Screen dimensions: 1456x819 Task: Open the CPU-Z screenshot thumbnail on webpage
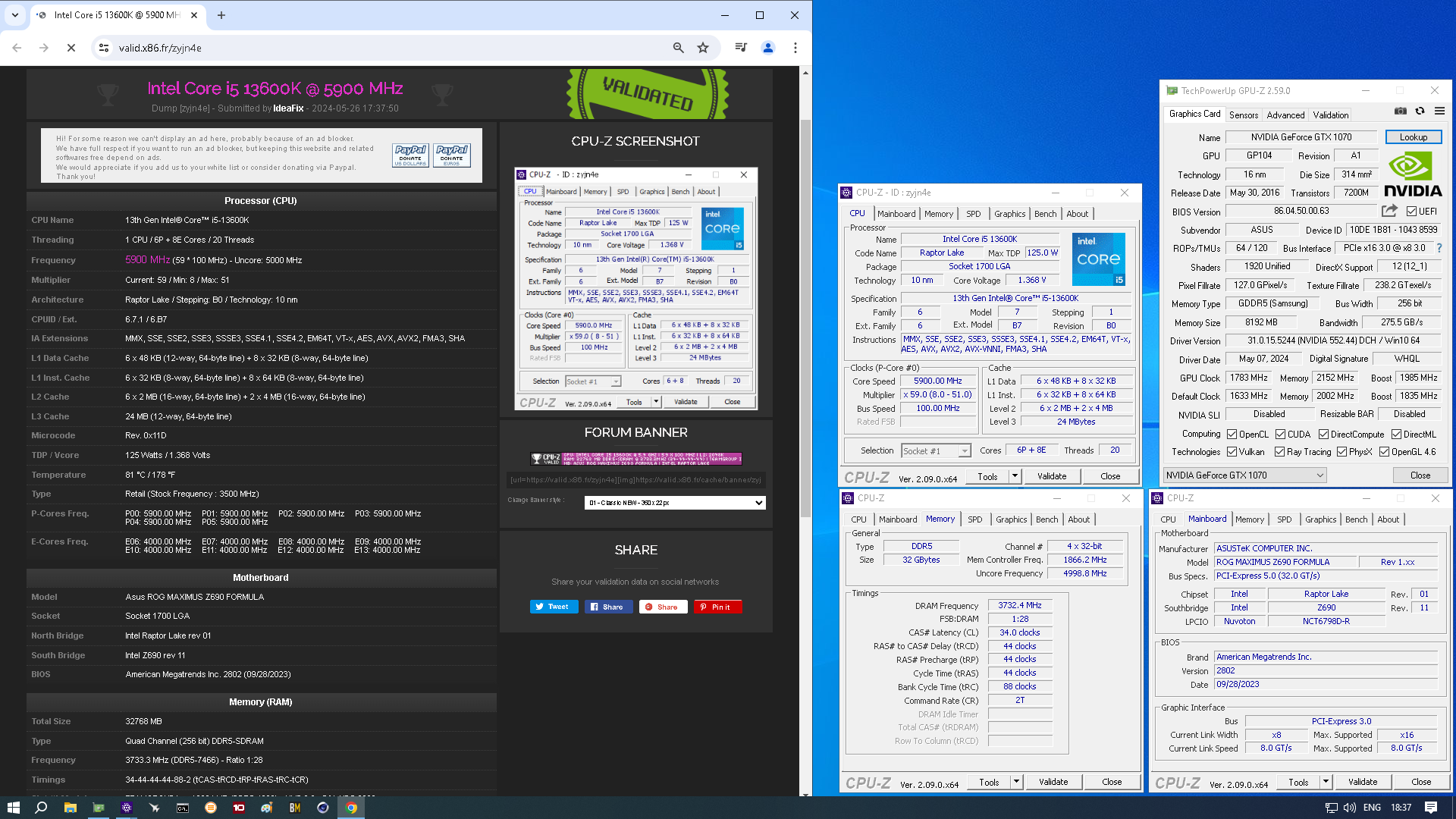pyautogui.click(x=635, y=289)
